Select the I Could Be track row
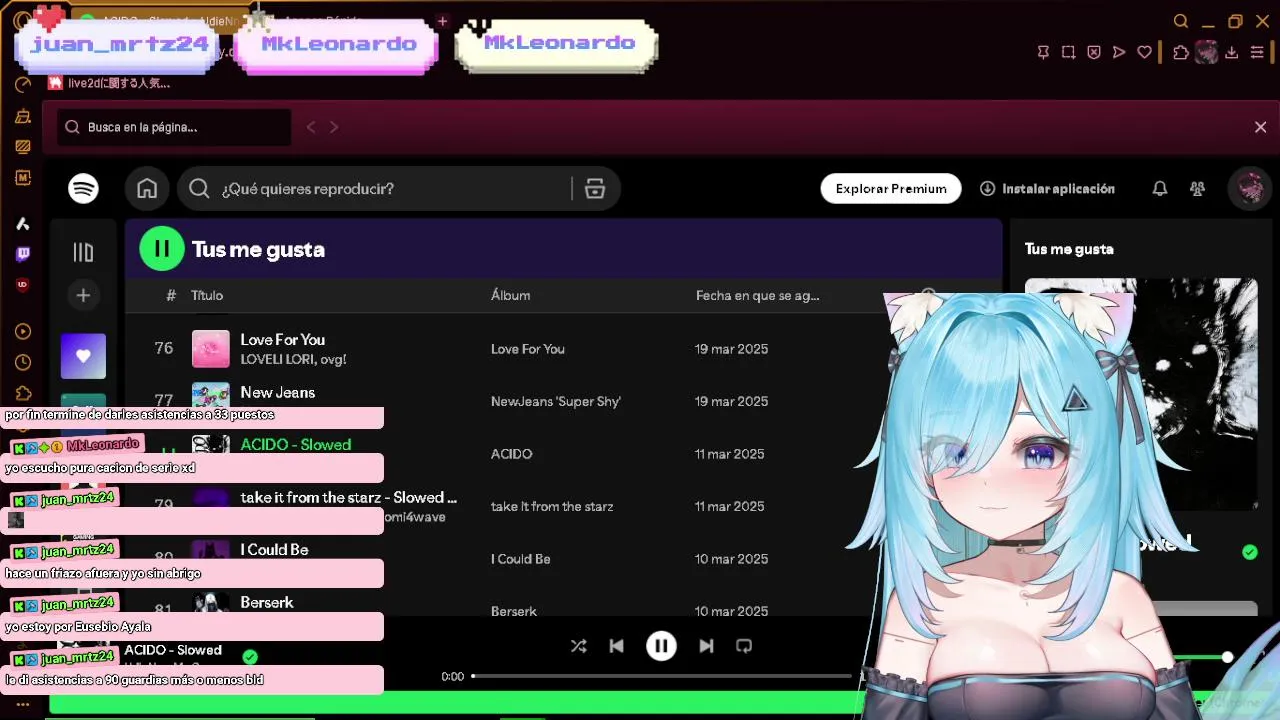The height and width of the screenshot is (720, 1280). click(274, 549)
